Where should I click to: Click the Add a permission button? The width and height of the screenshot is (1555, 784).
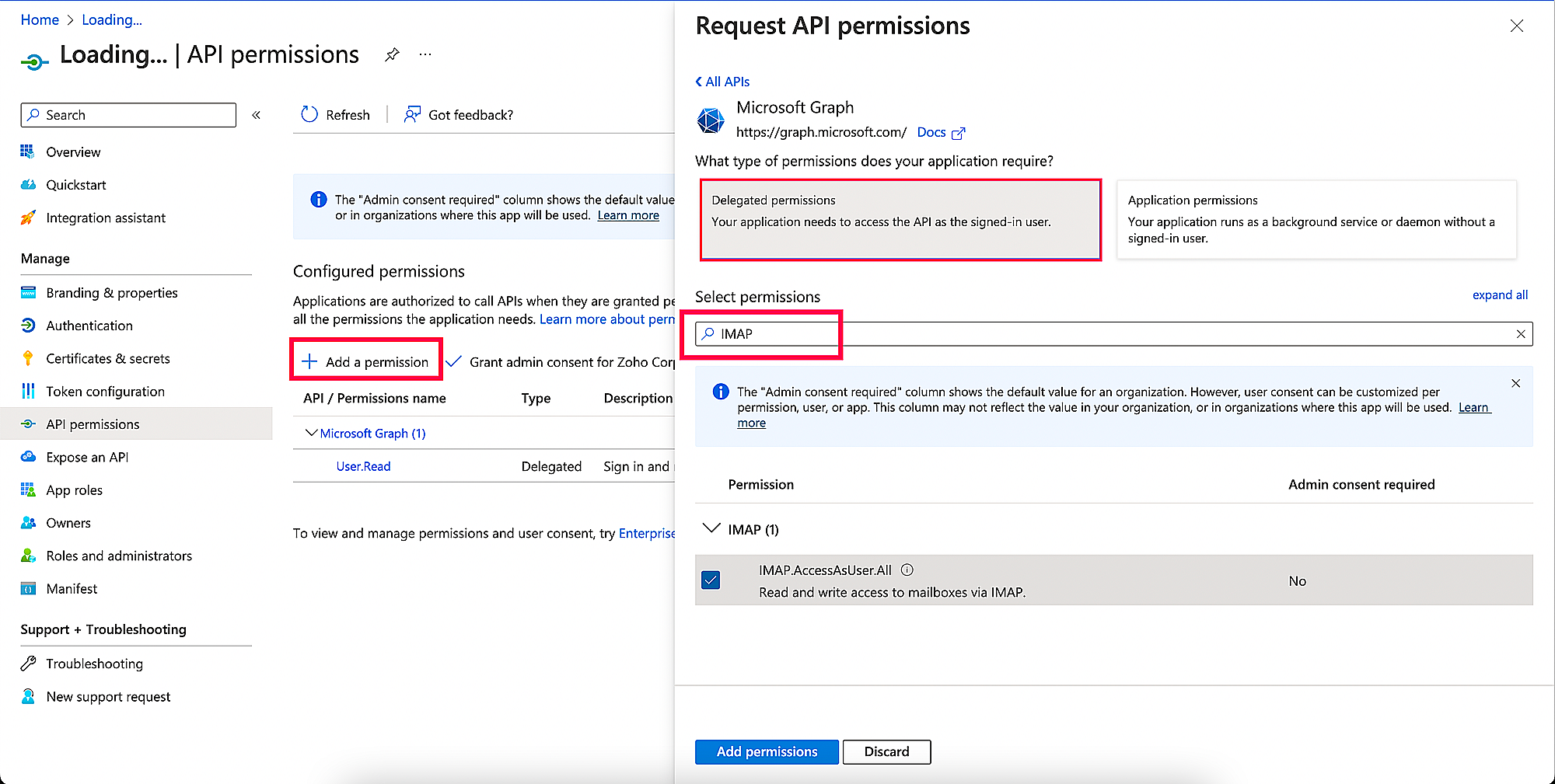click(x=366, y=362)
